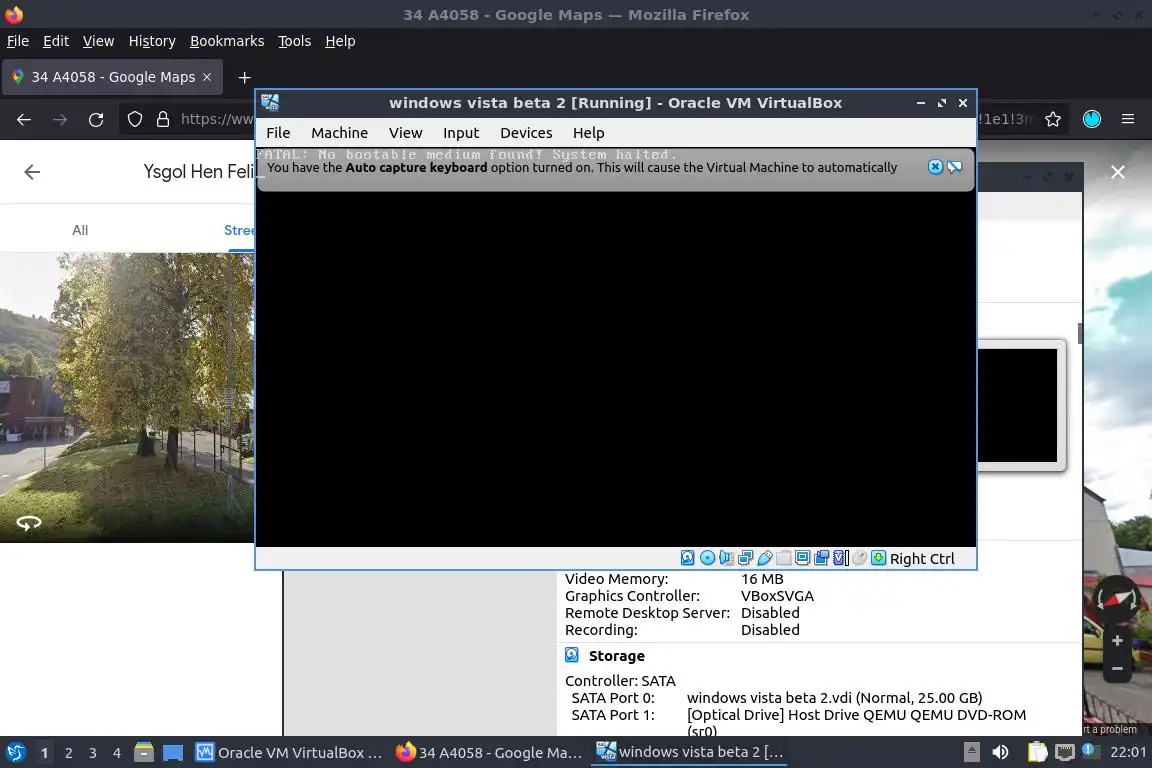
Task: Click the back arrow beside Ysgol Hen Felin
Action: 32,172
